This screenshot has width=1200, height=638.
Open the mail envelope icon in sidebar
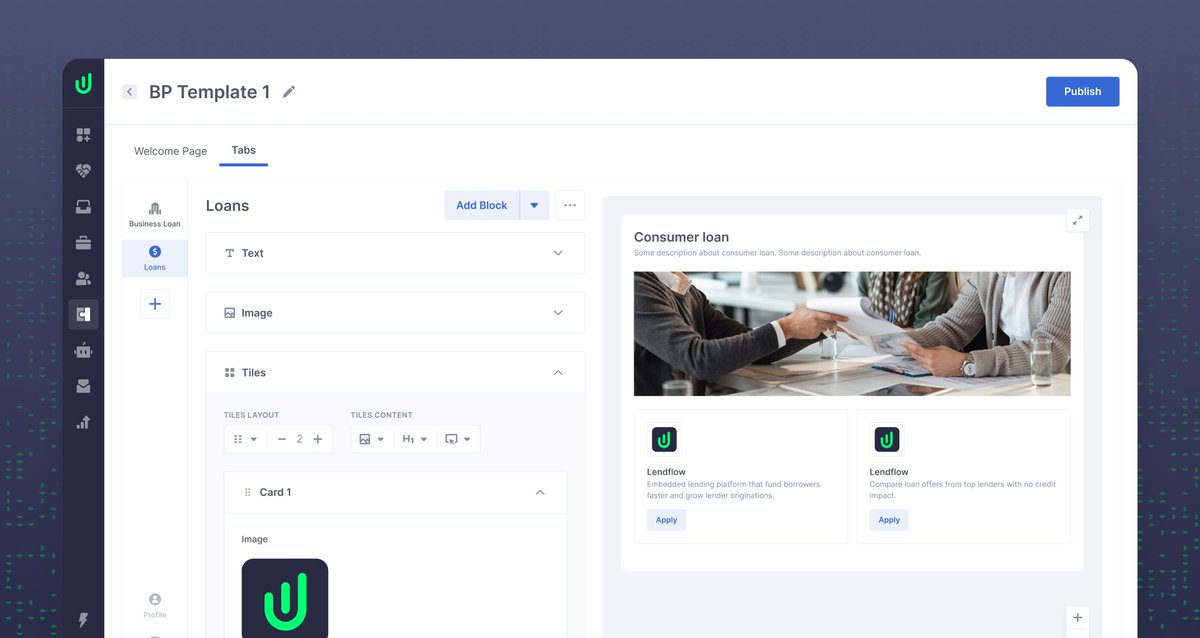pyautogui.click(x=83, y=385)
